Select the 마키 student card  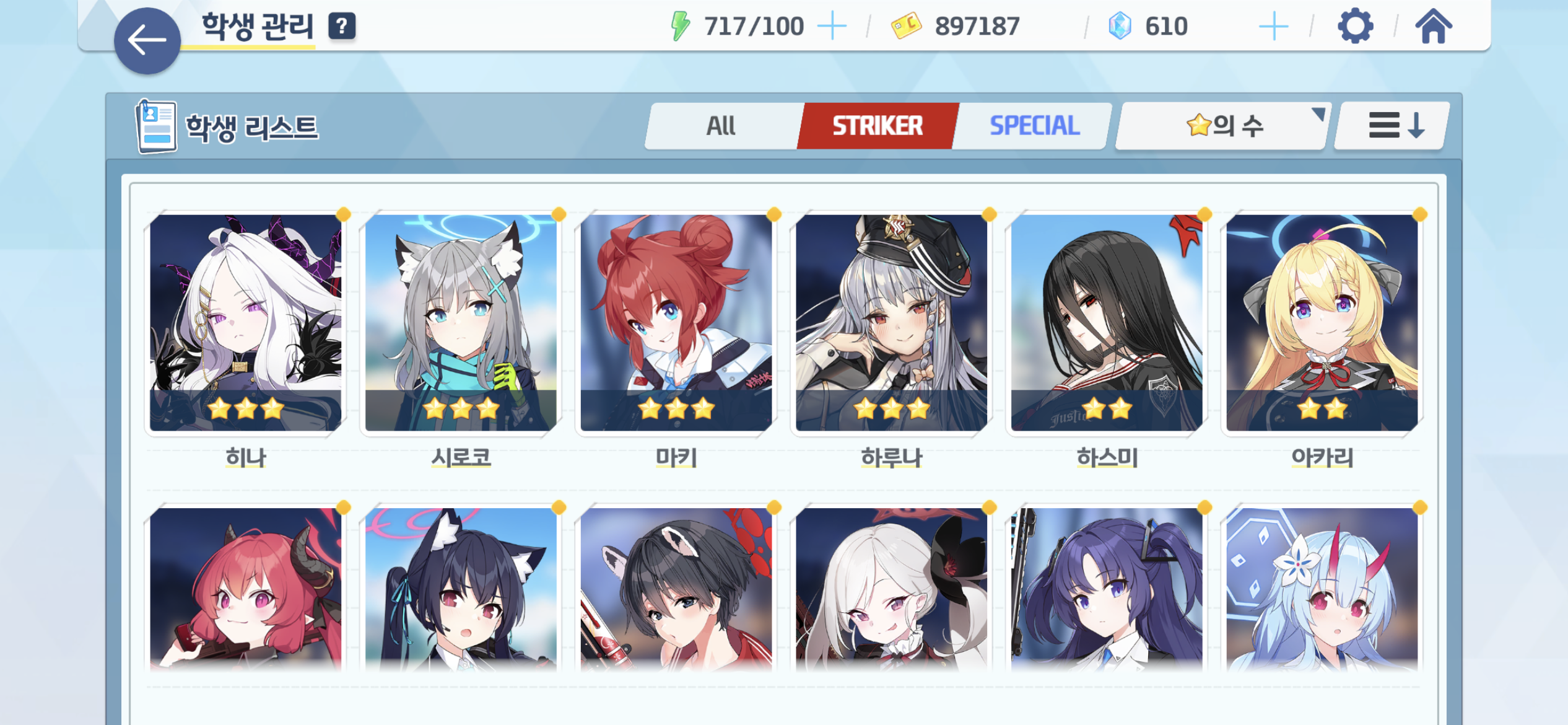676,323
